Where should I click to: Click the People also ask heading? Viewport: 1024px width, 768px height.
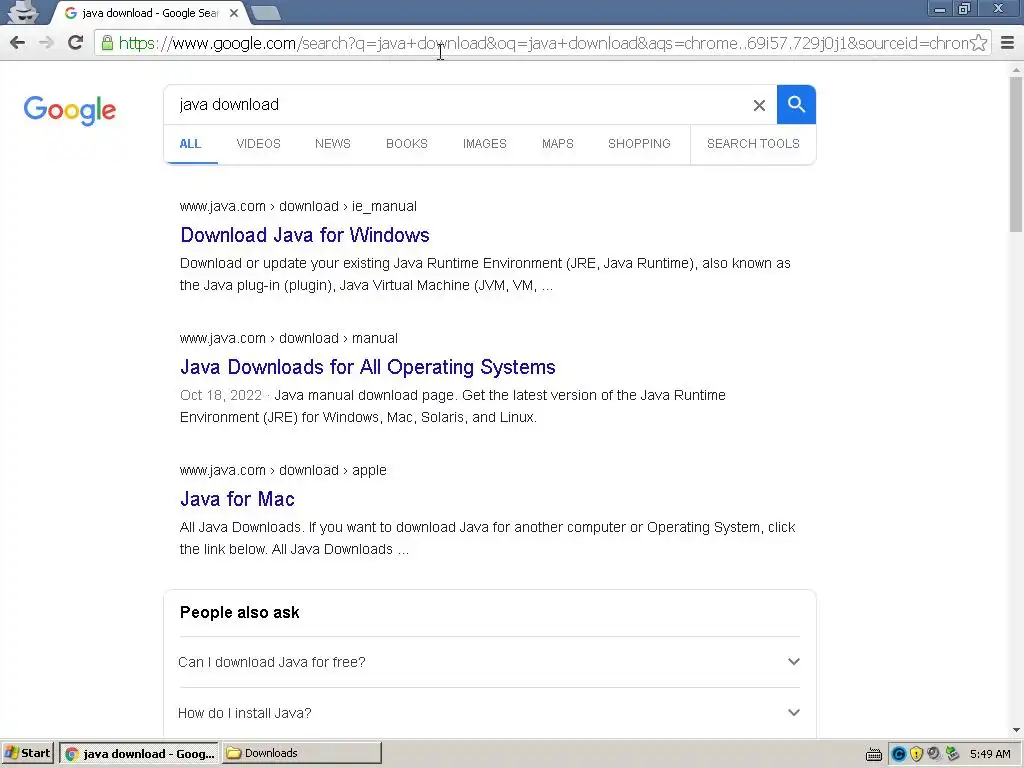pos(240,613)
